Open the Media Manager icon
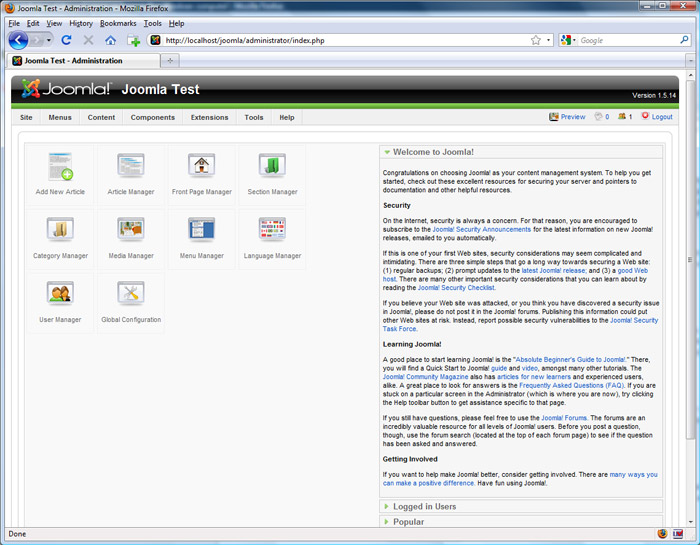700x545 pixels. click(x=131, y=237)
